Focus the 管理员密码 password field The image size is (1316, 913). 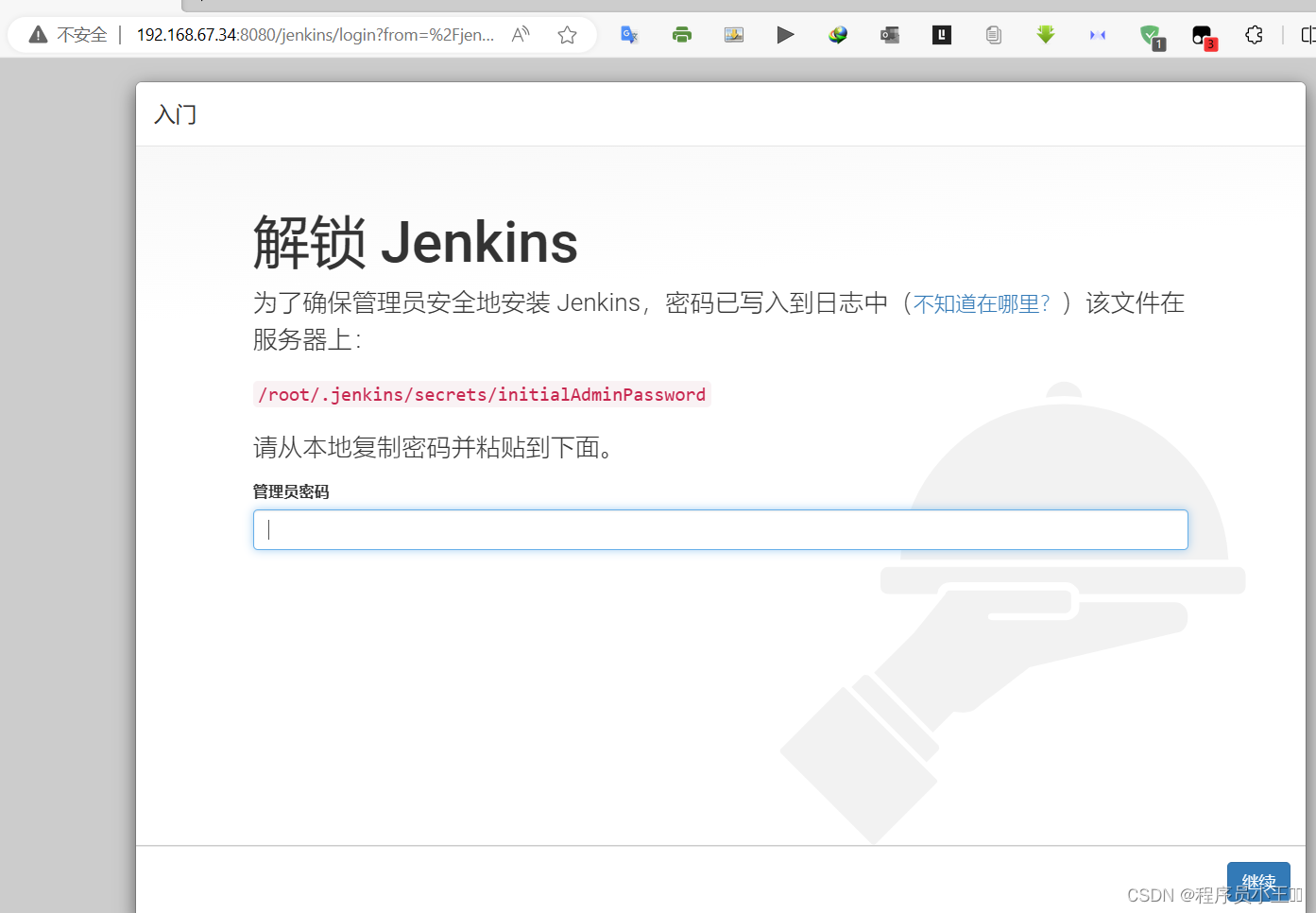coord(720,529)
